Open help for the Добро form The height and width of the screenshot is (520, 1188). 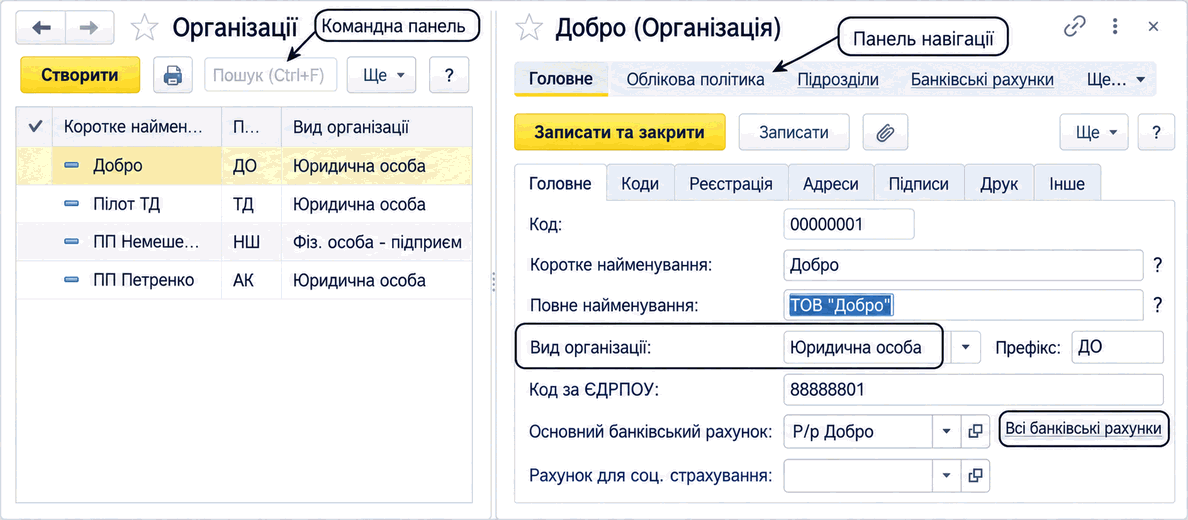[1157, 133]
